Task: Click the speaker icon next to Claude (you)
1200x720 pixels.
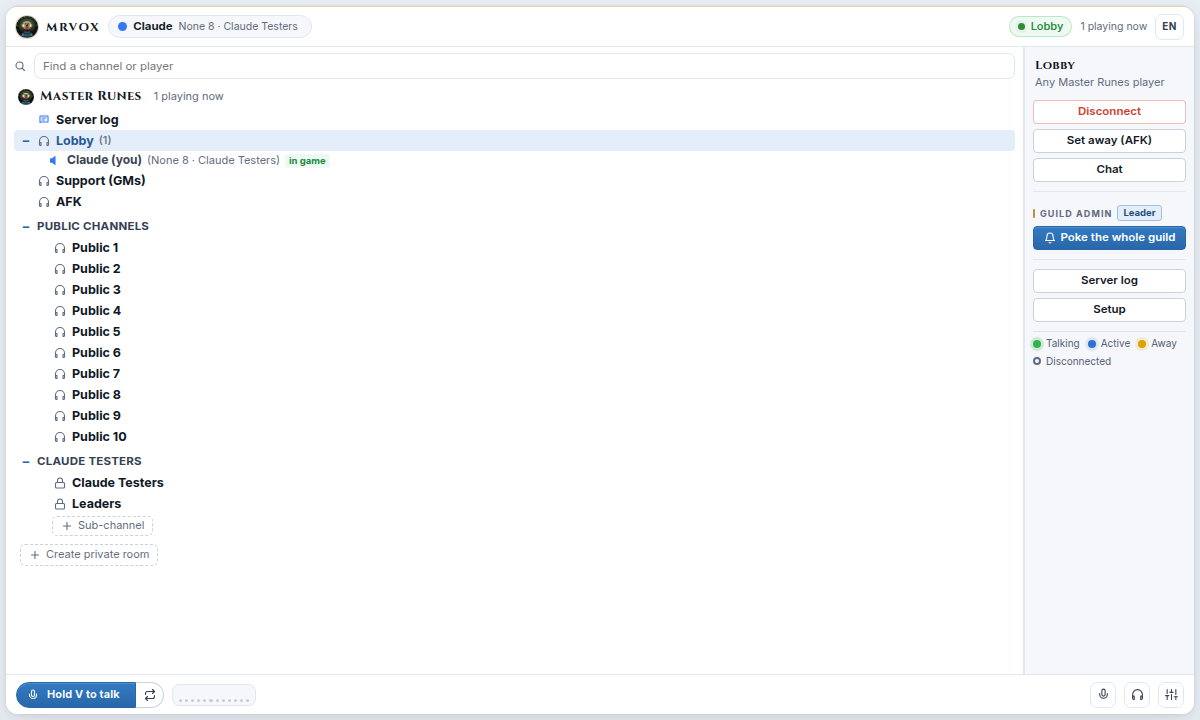Action: point(54,160)
